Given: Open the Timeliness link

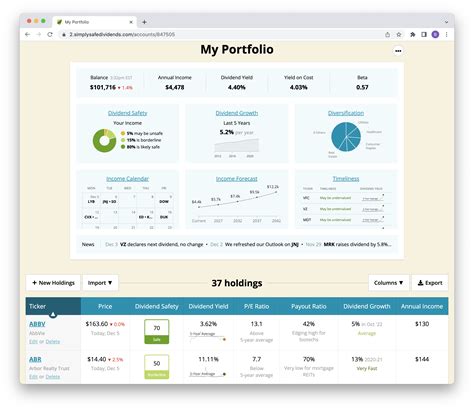Looking at the screenshot, I should pos(346,179).
